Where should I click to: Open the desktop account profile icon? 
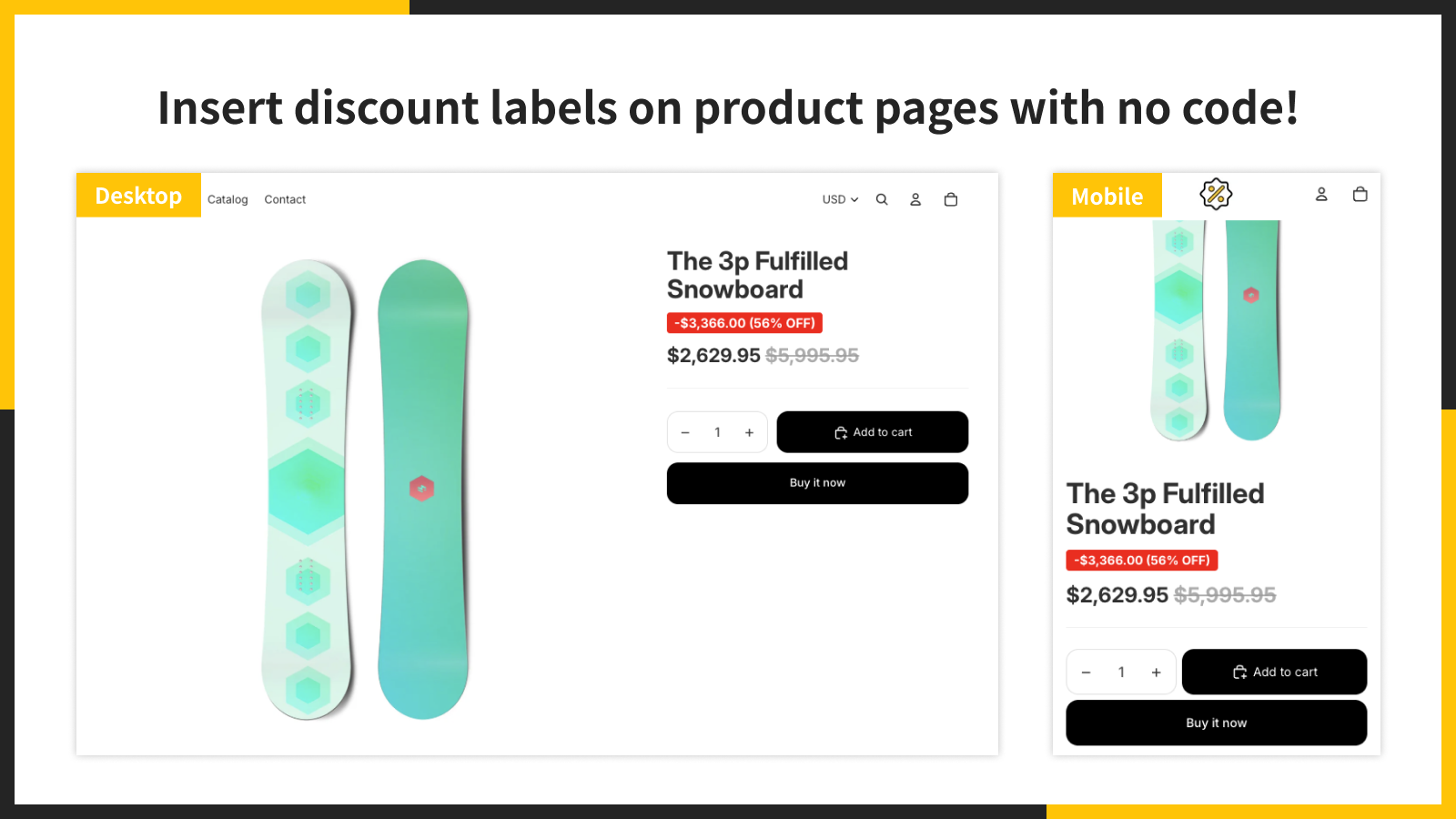tap(915, 199)
